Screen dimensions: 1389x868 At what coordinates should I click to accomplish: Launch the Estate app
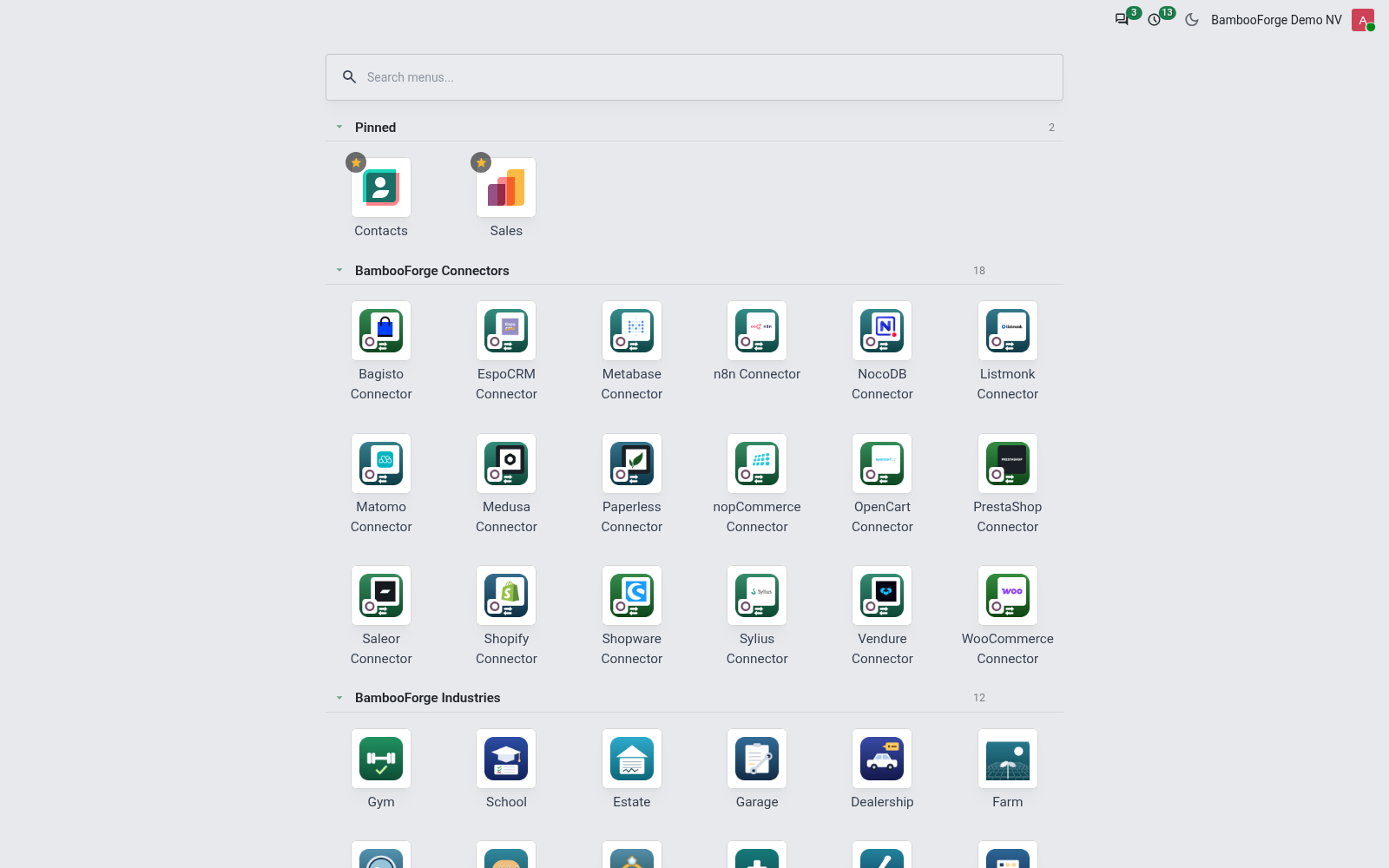[632, 759]
